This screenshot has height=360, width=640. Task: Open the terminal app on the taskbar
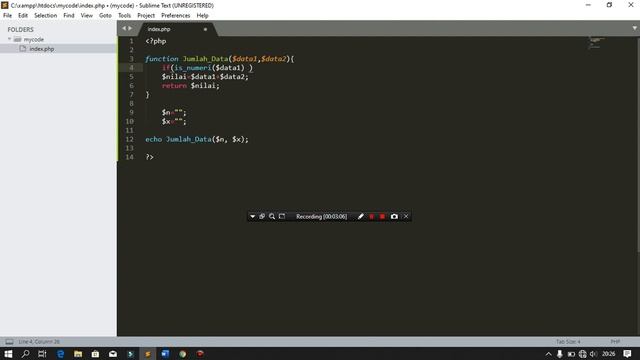coord(130,354)
